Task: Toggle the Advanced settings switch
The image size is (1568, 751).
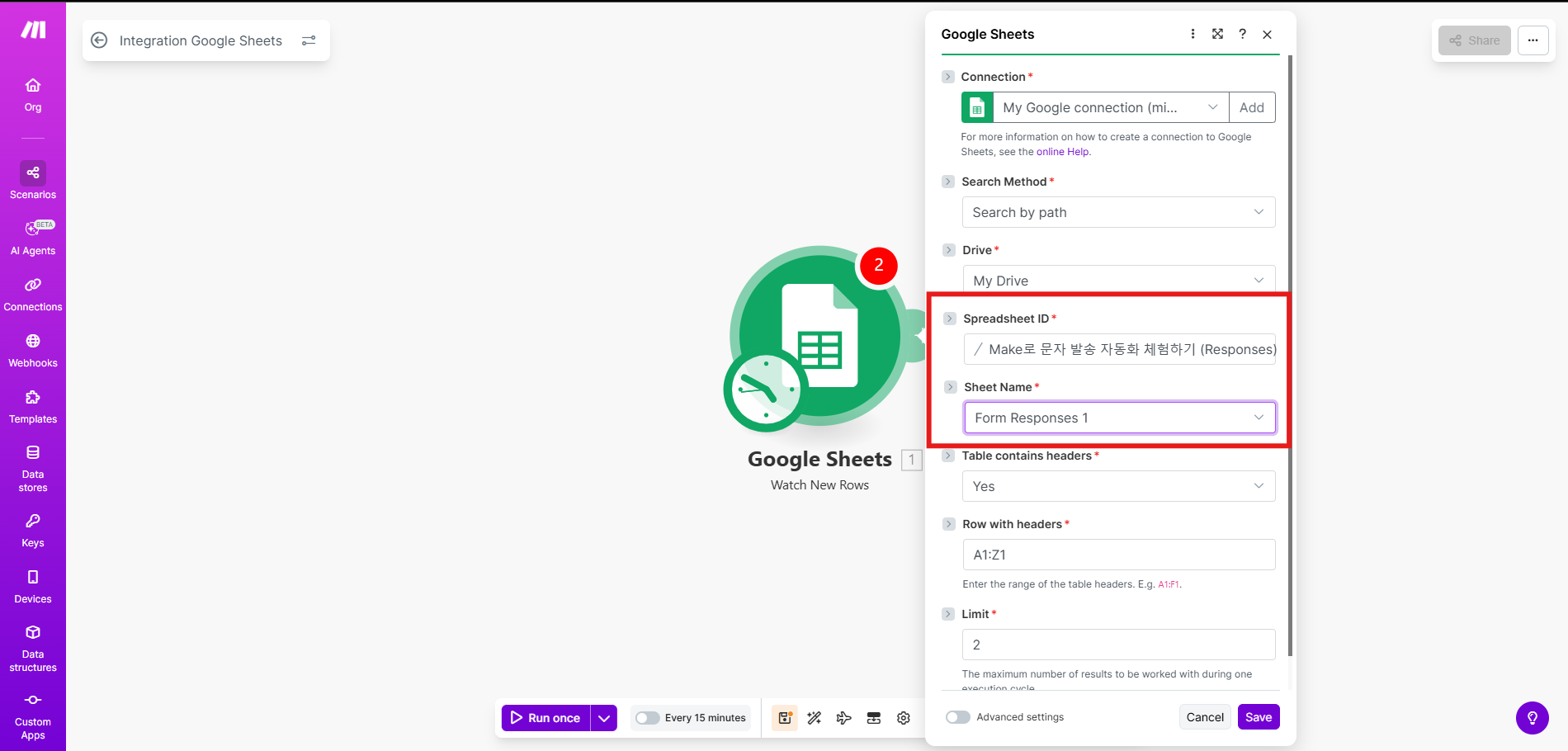Action: pyautogui.click(x=957, y=717)
